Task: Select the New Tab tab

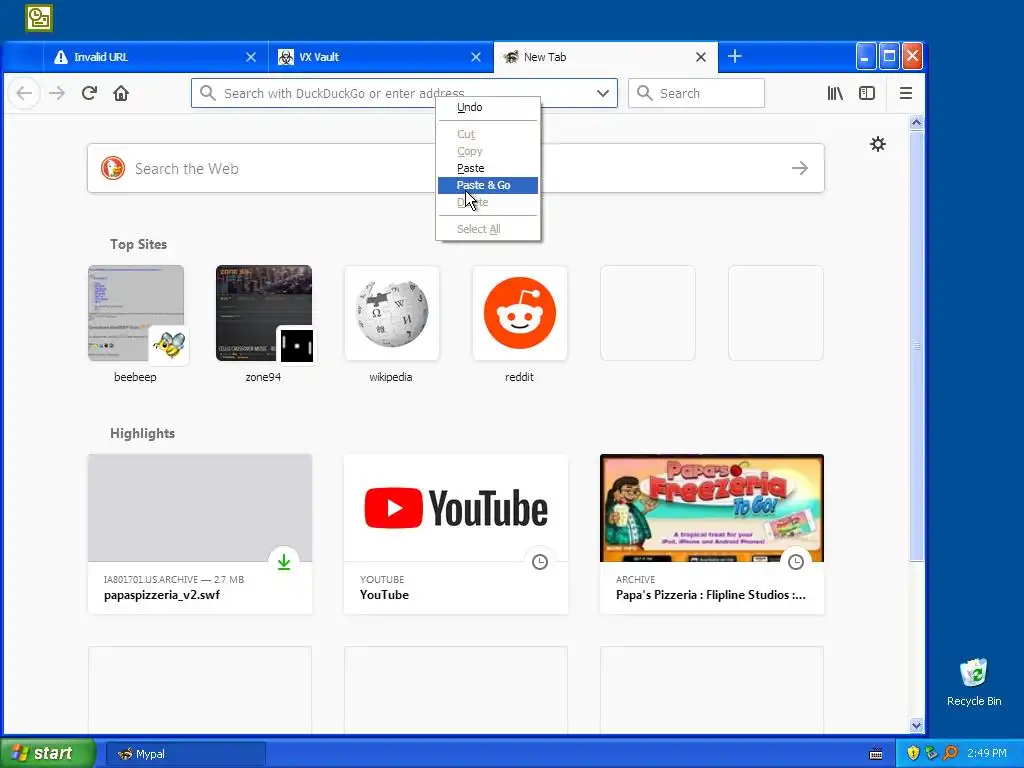Action: click(605, 57)
